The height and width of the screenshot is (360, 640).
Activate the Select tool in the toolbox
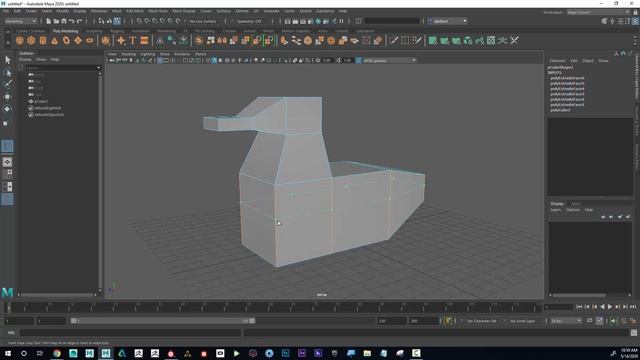click(x=7, y=60)
